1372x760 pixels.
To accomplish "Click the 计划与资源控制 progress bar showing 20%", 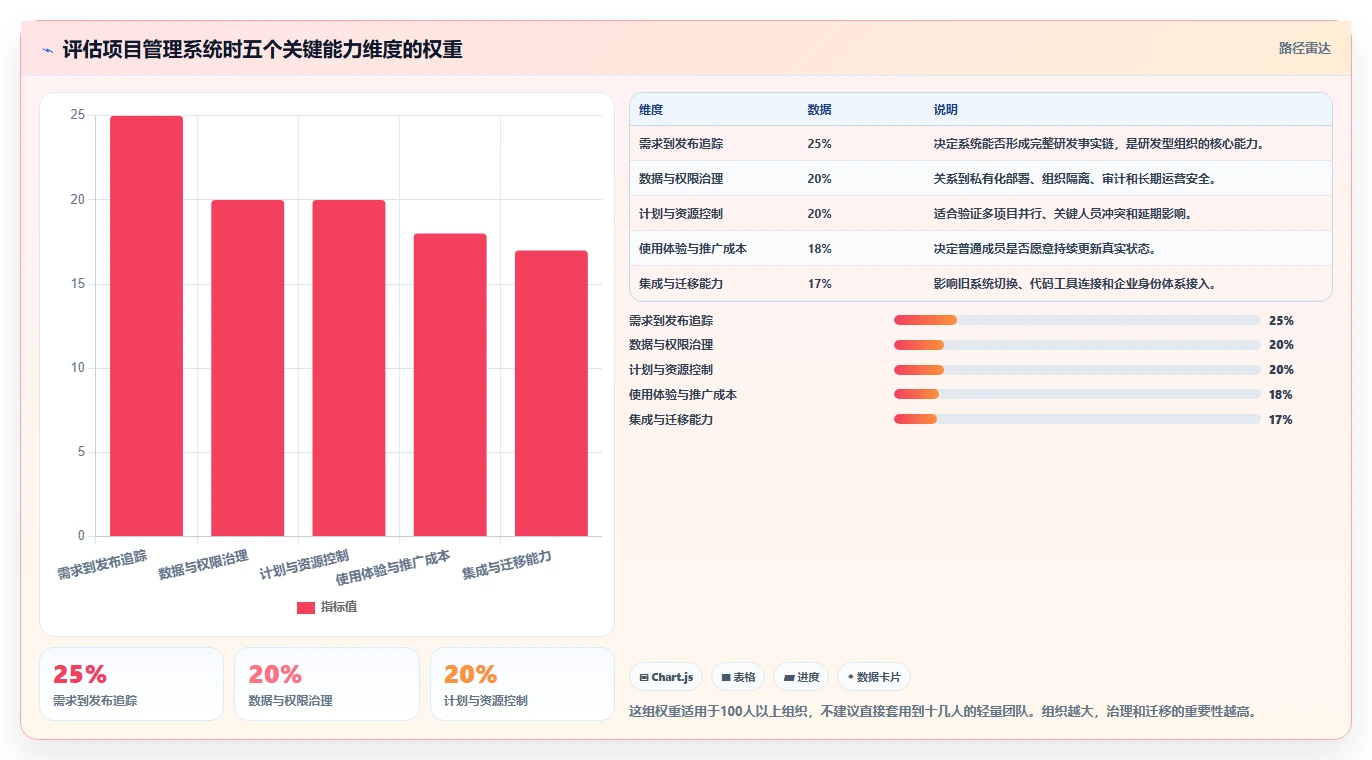I will tap(1077, 370).
